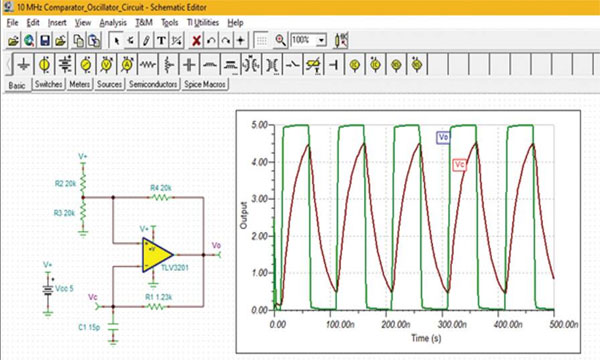Select the Battery component icon

(65, 65)
